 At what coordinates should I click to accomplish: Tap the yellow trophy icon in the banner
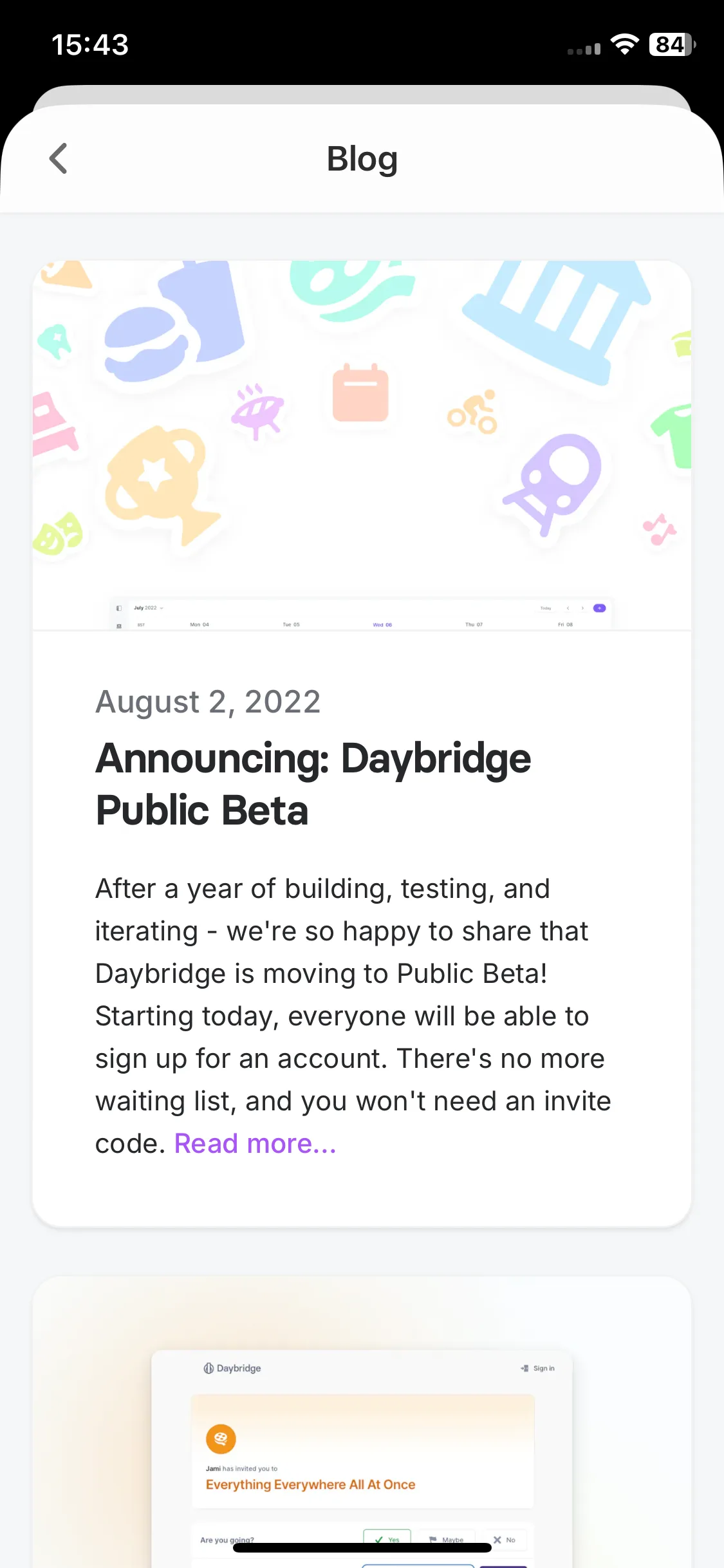(x=161, y=484)
